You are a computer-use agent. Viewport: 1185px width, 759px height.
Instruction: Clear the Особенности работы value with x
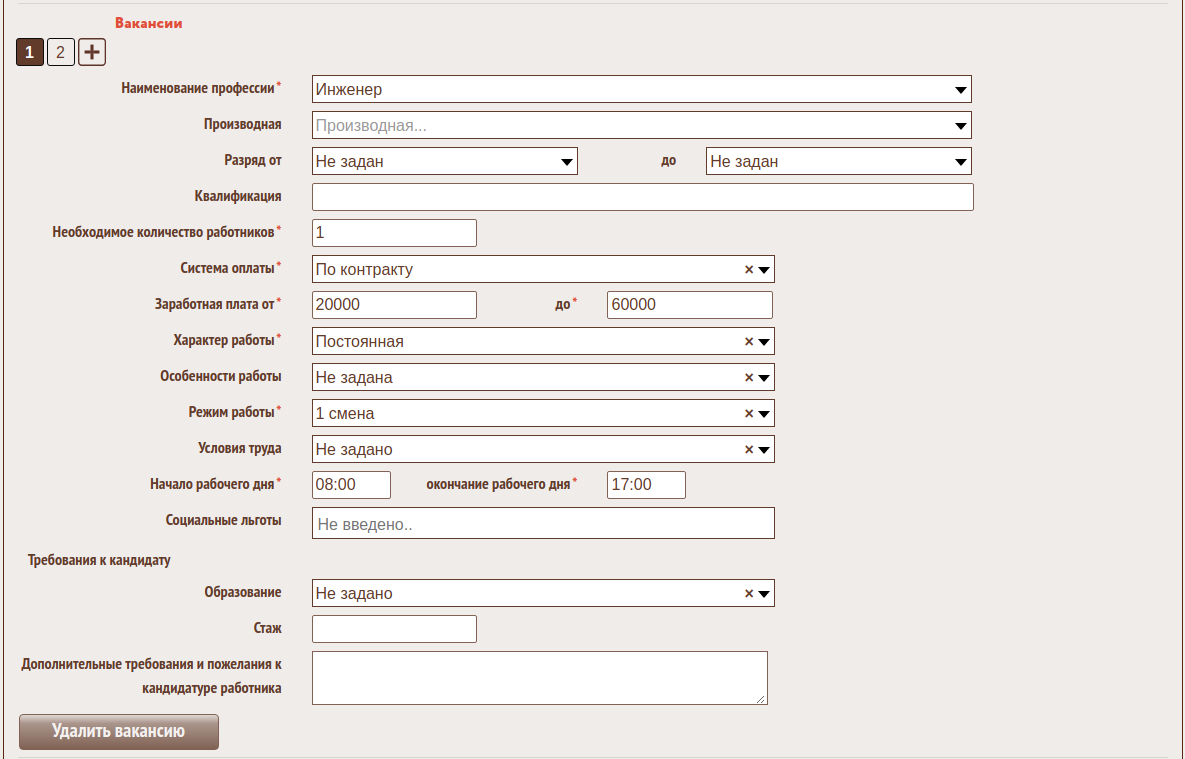748,378
